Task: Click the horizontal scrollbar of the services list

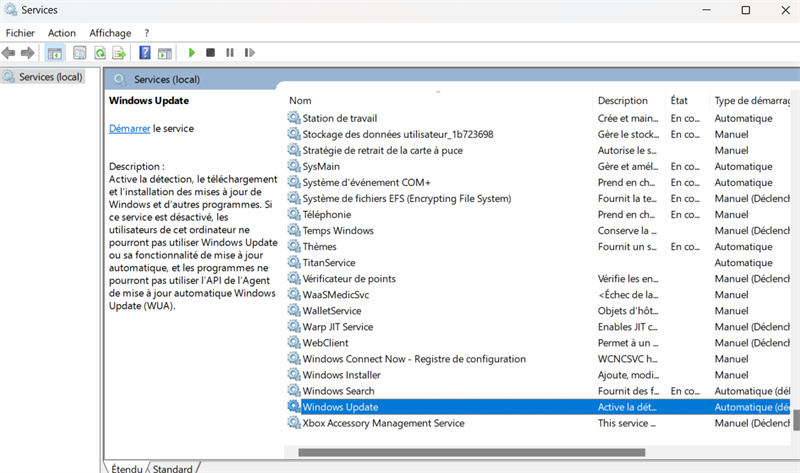Action: pos(471,452)
